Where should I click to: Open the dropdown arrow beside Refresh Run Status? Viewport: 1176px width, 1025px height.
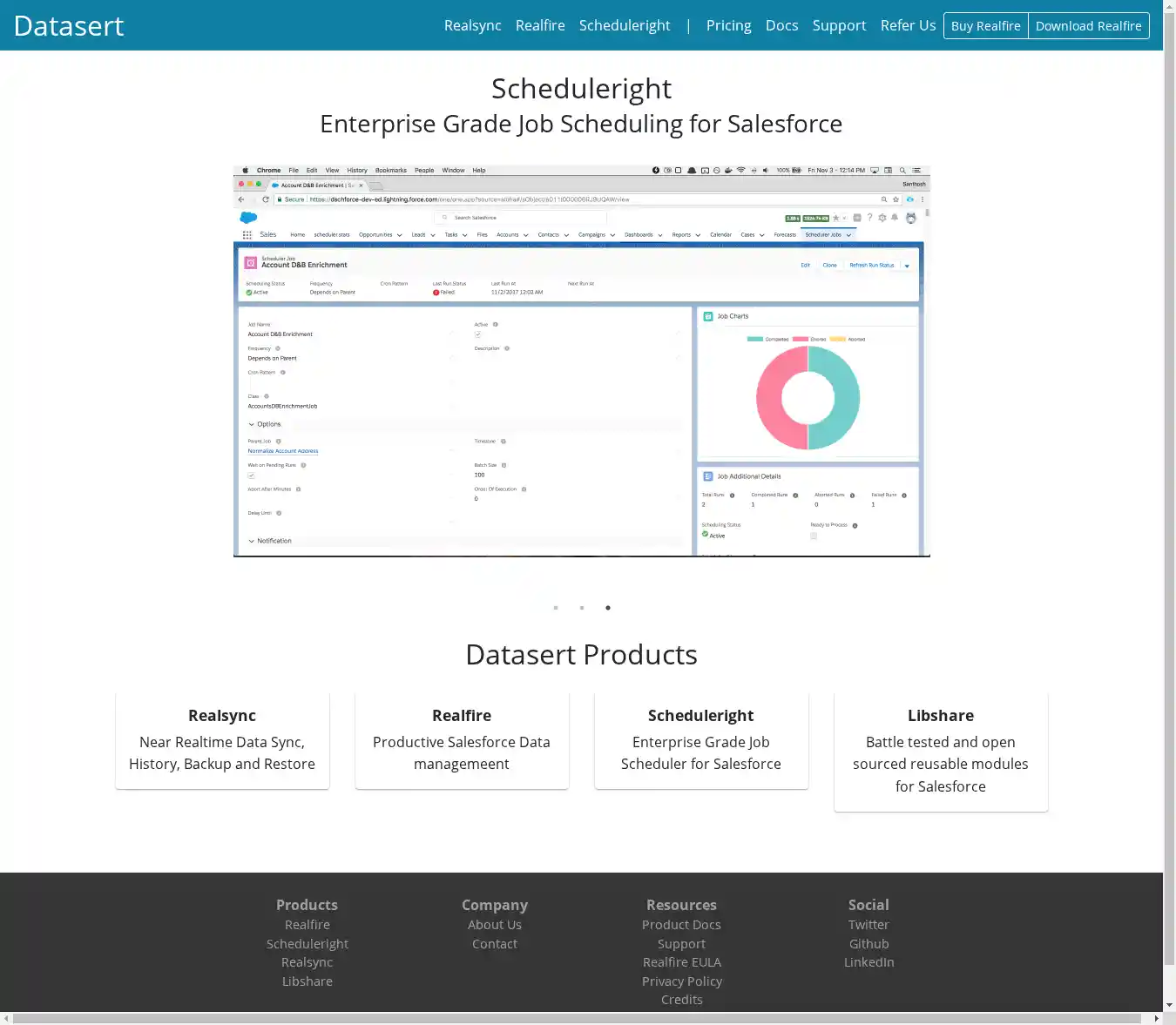(907, 266)
